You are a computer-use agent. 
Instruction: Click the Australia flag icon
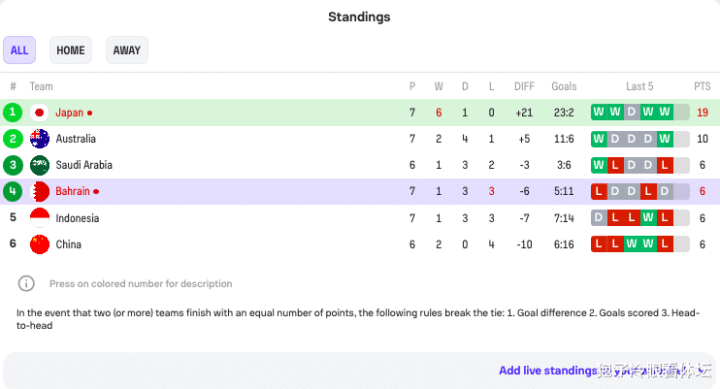(39, 139)
